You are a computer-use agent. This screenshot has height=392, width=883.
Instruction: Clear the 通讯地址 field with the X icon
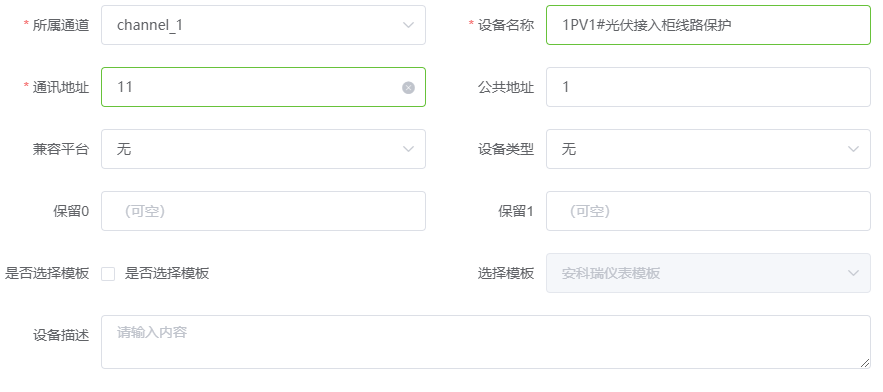coord(408,87)
